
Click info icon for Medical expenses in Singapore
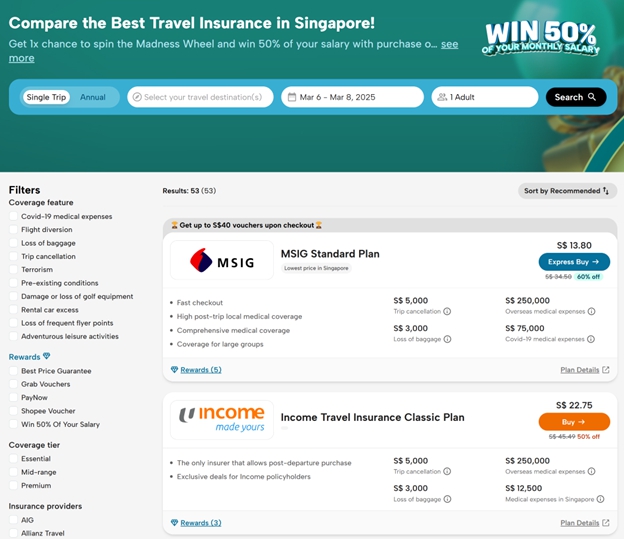pos(601,499)
